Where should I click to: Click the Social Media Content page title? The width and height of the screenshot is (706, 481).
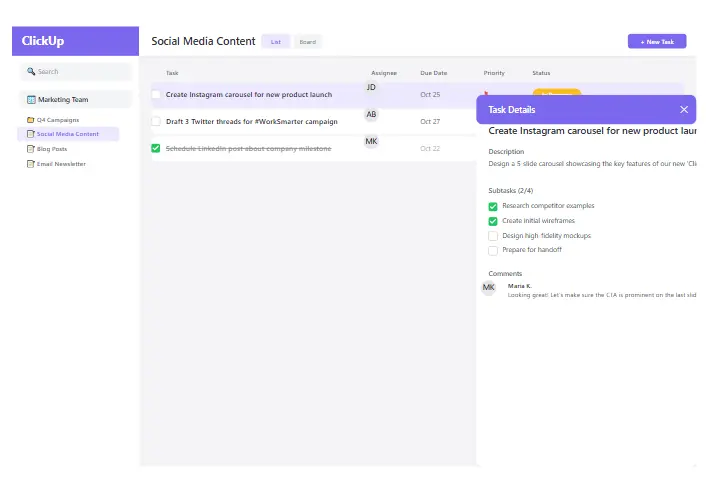[x=203, y=41]
